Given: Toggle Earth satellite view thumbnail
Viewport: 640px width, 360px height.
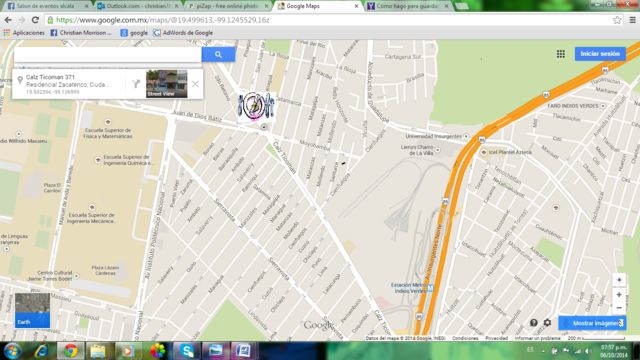Looking at the screenshot, I should point(32,310).
